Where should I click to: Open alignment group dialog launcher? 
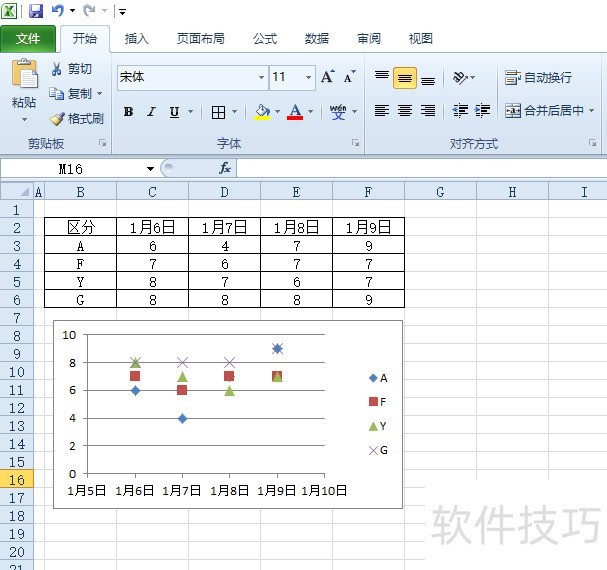(x=592, y=143)
